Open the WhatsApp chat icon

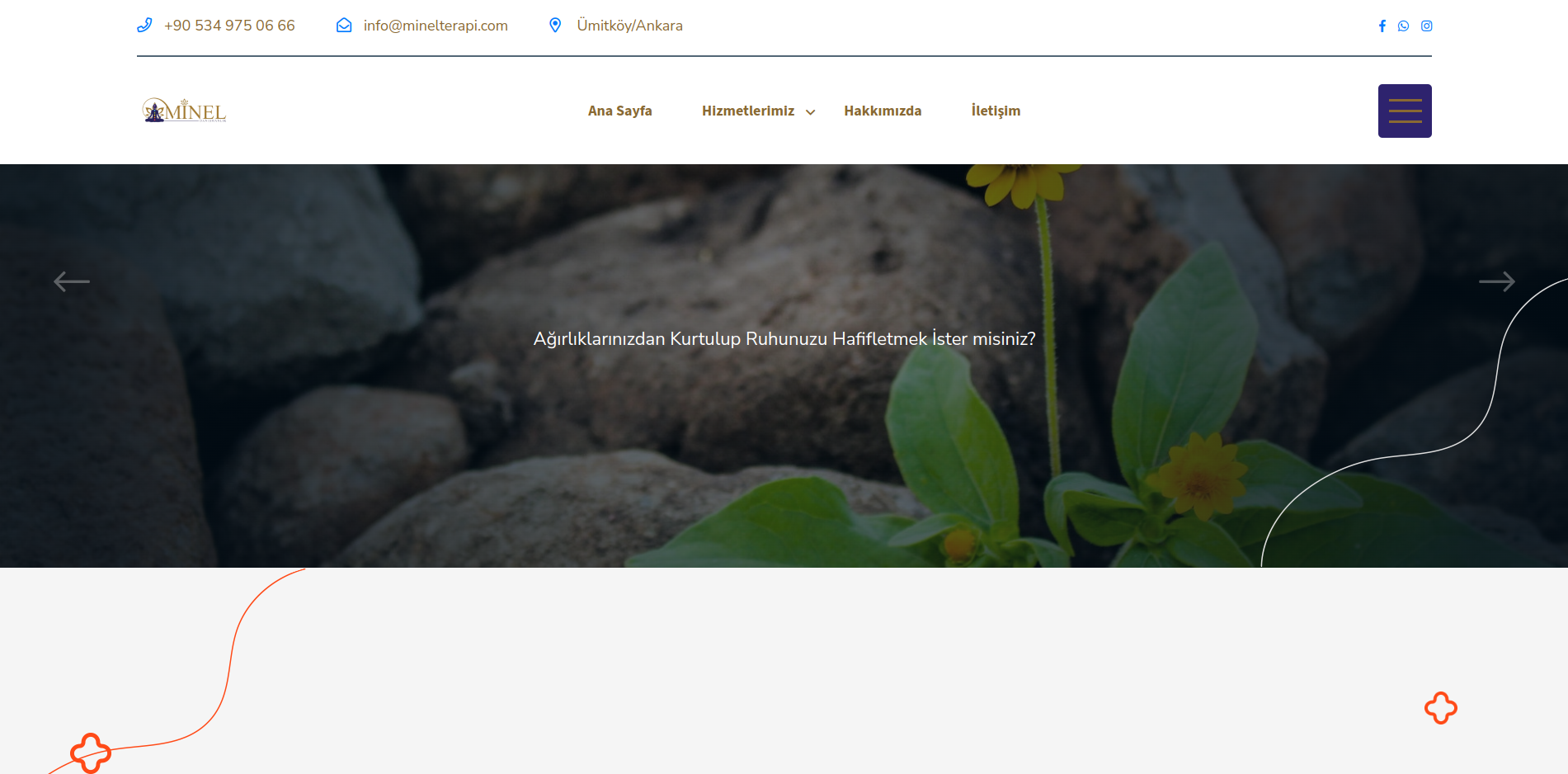point(1404,26)
